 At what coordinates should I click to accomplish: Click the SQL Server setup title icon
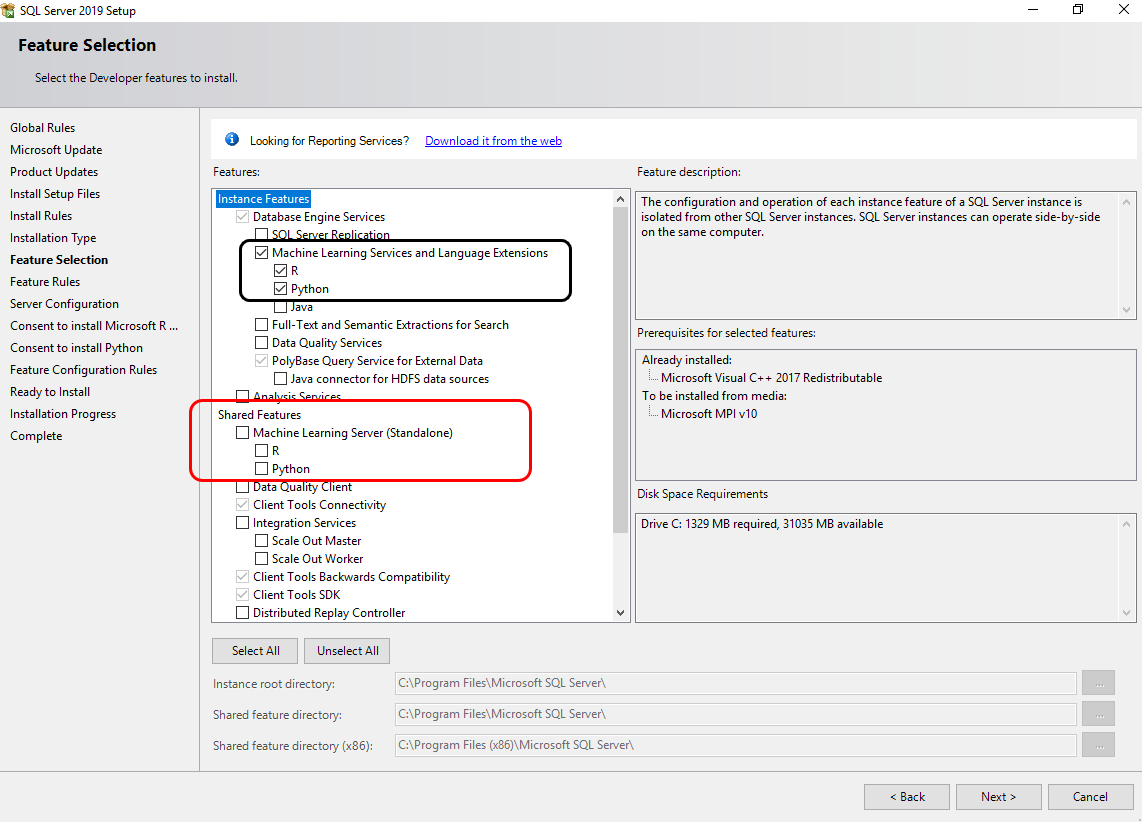point(8,10)
